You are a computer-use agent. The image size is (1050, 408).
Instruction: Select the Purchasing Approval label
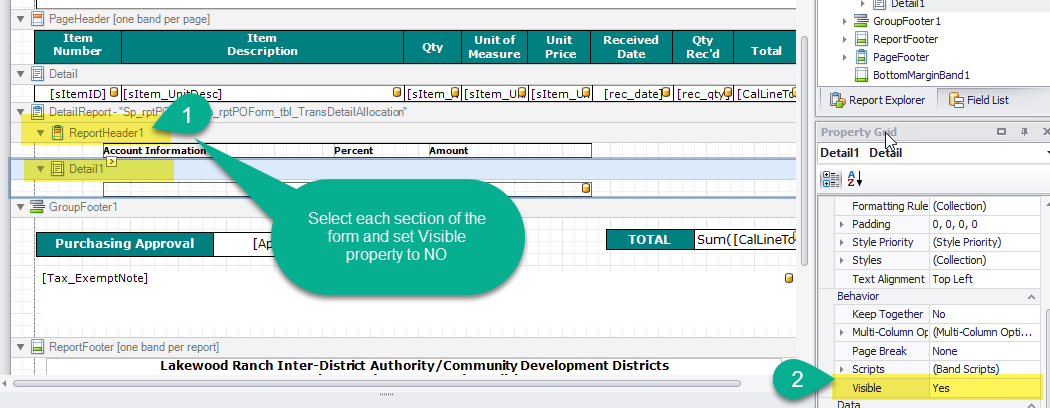pyautogui.click(x=124, y=243)
